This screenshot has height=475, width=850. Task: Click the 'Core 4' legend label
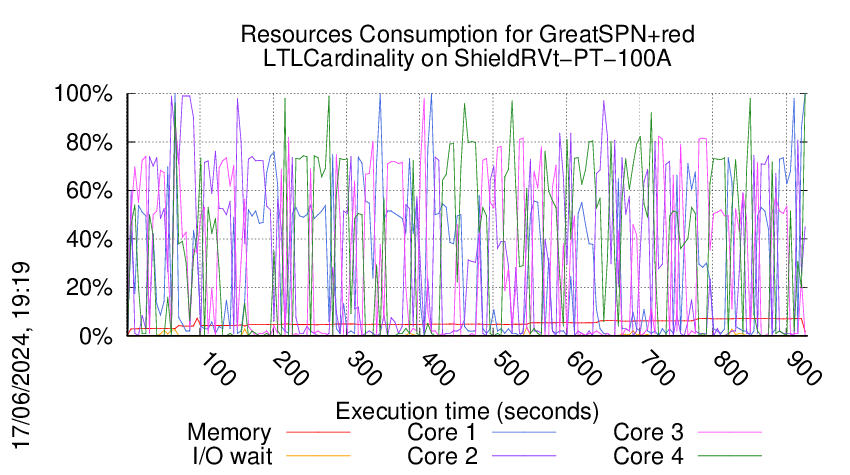[648, 456]
